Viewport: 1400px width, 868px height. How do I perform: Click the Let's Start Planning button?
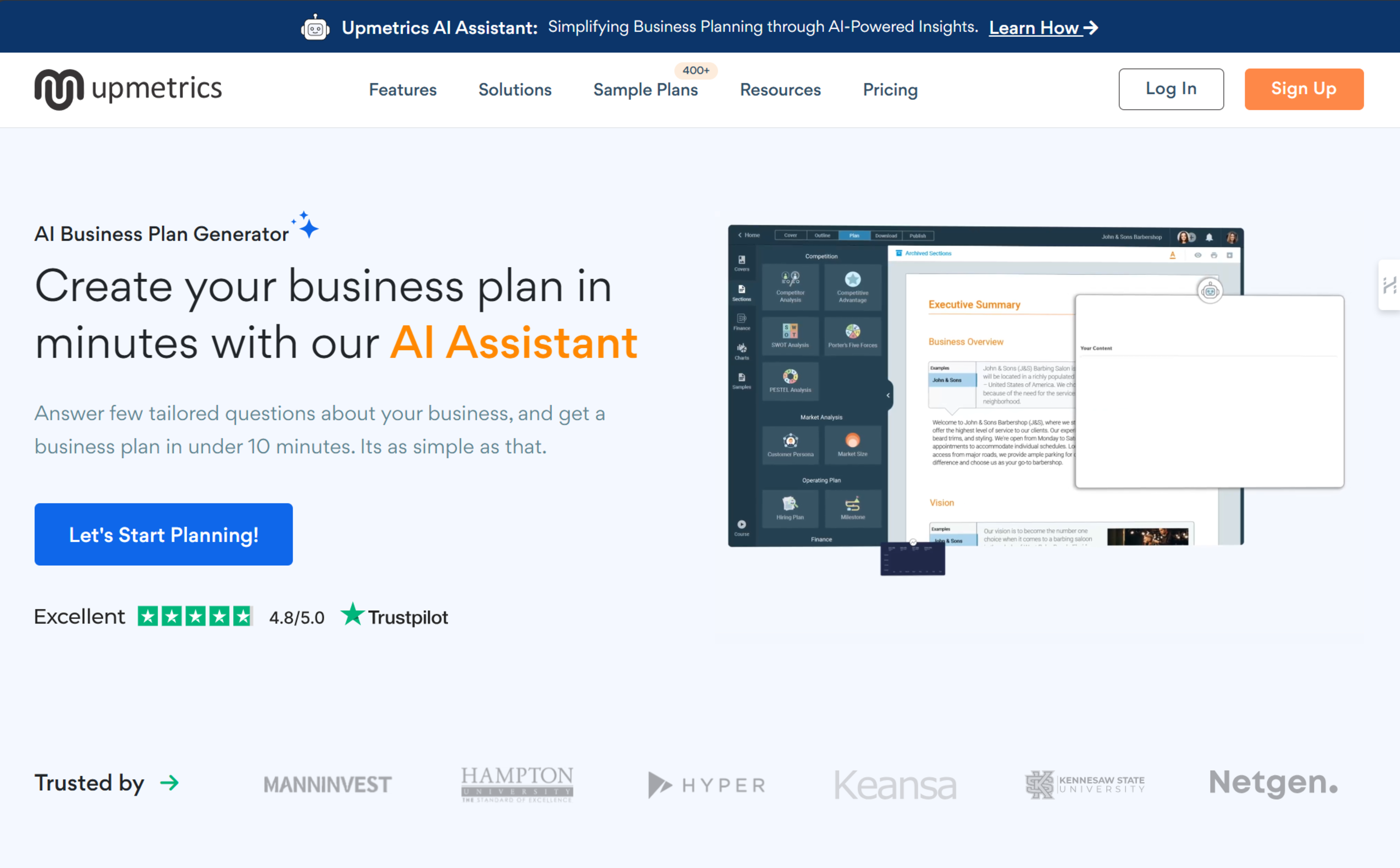pyautogui.click(x=164, y=534)
